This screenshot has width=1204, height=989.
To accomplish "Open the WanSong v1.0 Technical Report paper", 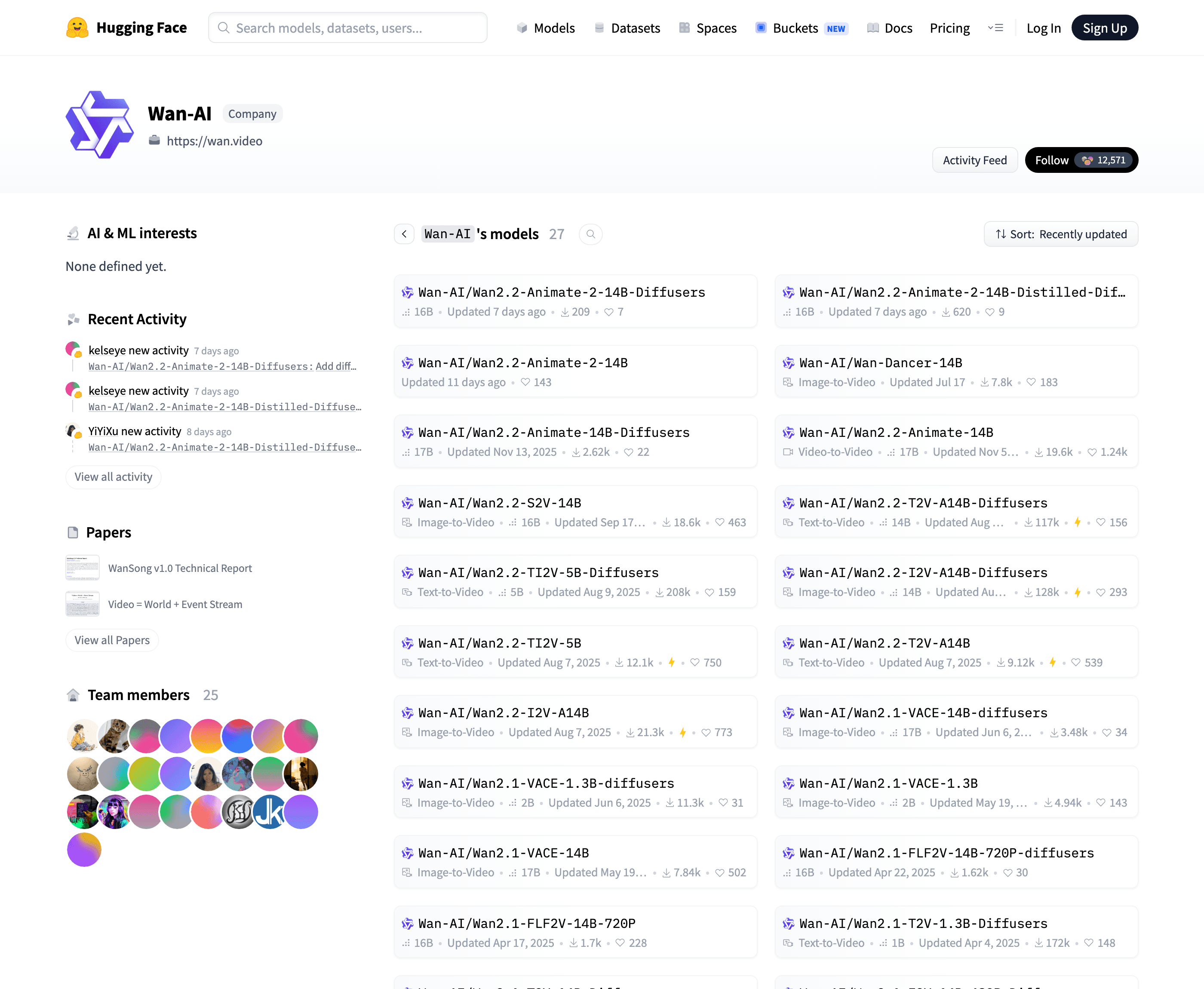I will pos(180,568).
